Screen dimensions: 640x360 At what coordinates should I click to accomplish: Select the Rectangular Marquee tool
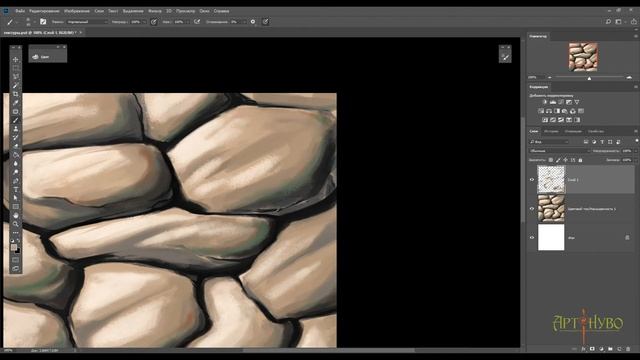click(16, 68)
